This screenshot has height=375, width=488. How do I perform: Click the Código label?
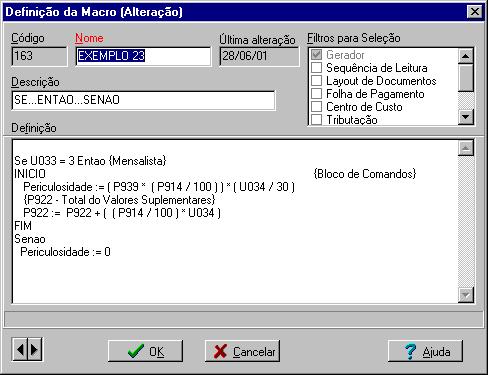click(28, 38)
